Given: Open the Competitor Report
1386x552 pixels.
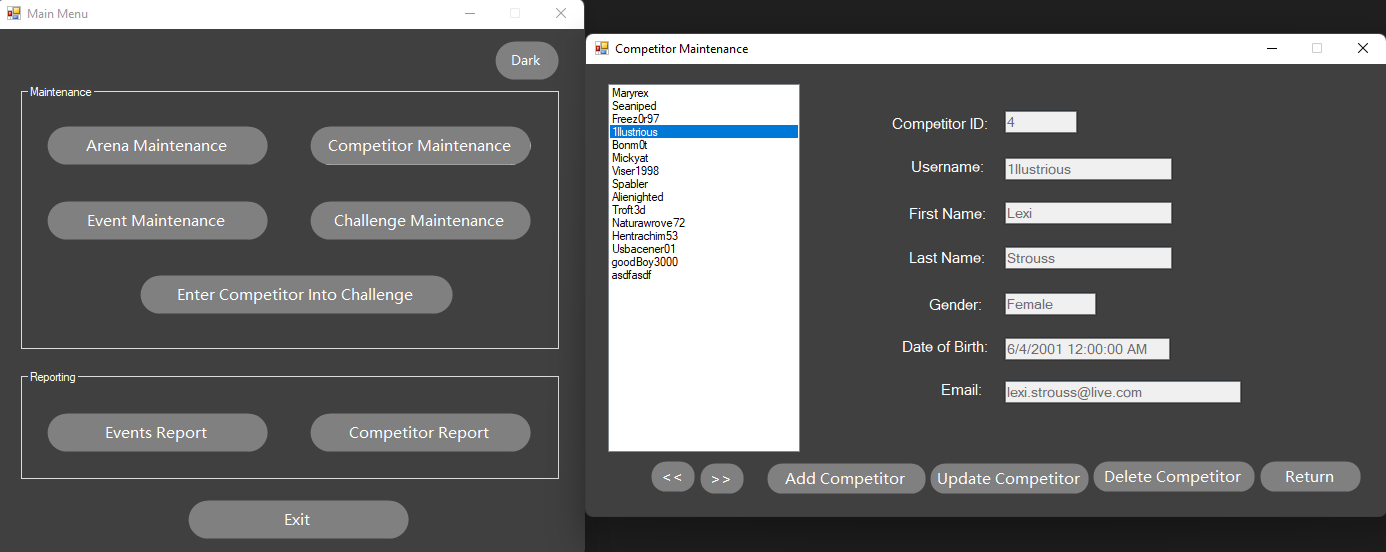Looking at the screenshot, I should coord(420,432).
